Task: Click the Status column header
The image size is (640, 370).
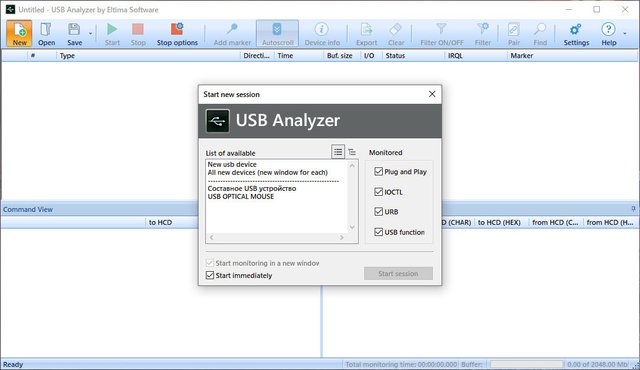Action: [413, 55]
